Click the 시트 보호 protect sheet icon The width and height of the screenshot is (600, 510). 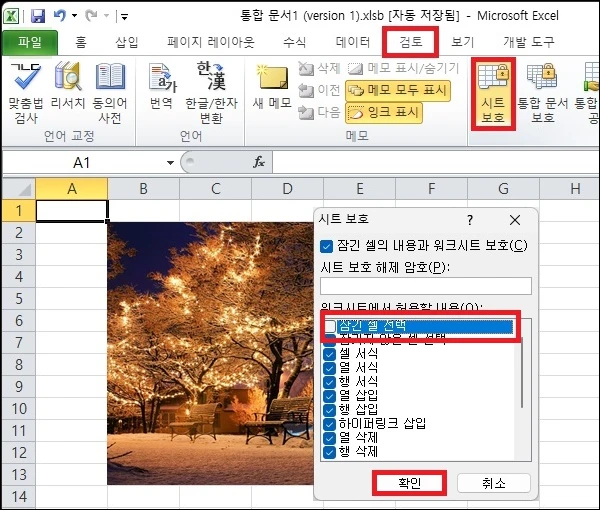pos(493,94)
